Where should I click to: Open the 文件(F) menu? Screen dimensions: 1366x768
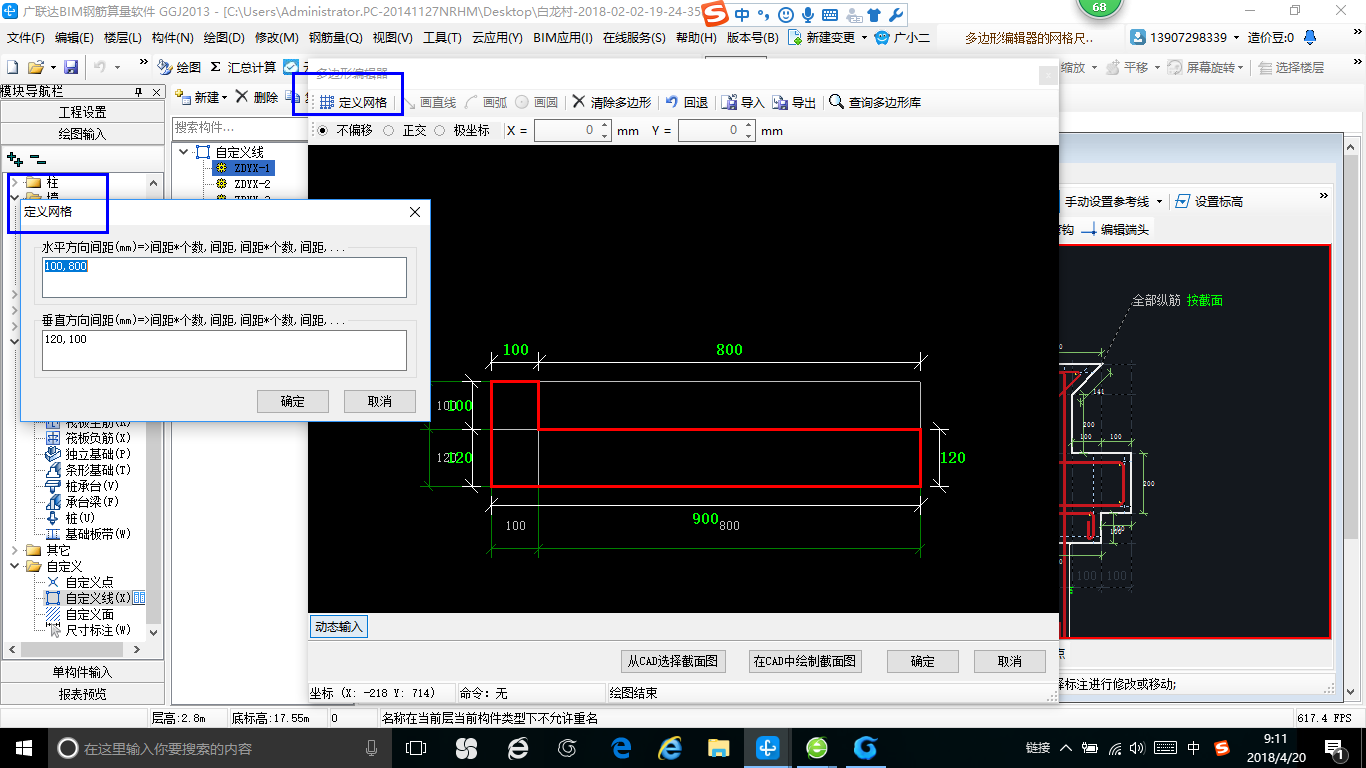tap(26, 37)
